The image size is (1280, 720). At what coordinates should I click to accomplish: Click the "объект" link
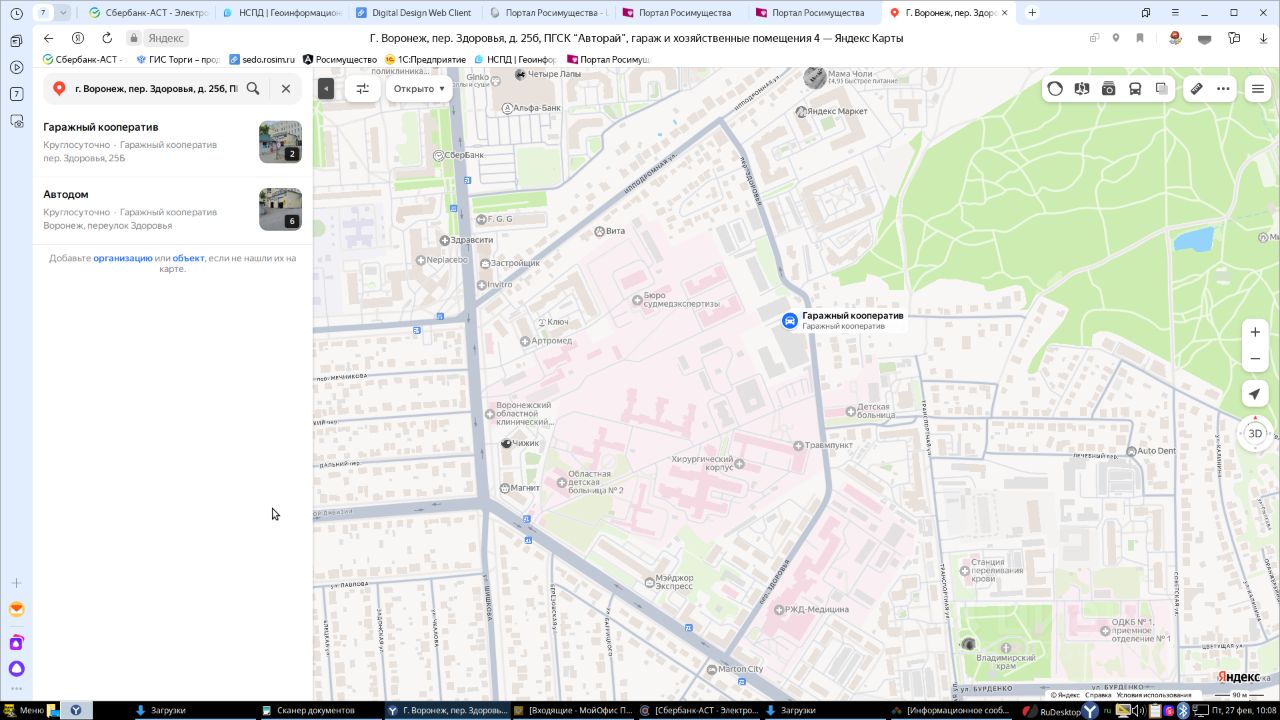point(188,258)
